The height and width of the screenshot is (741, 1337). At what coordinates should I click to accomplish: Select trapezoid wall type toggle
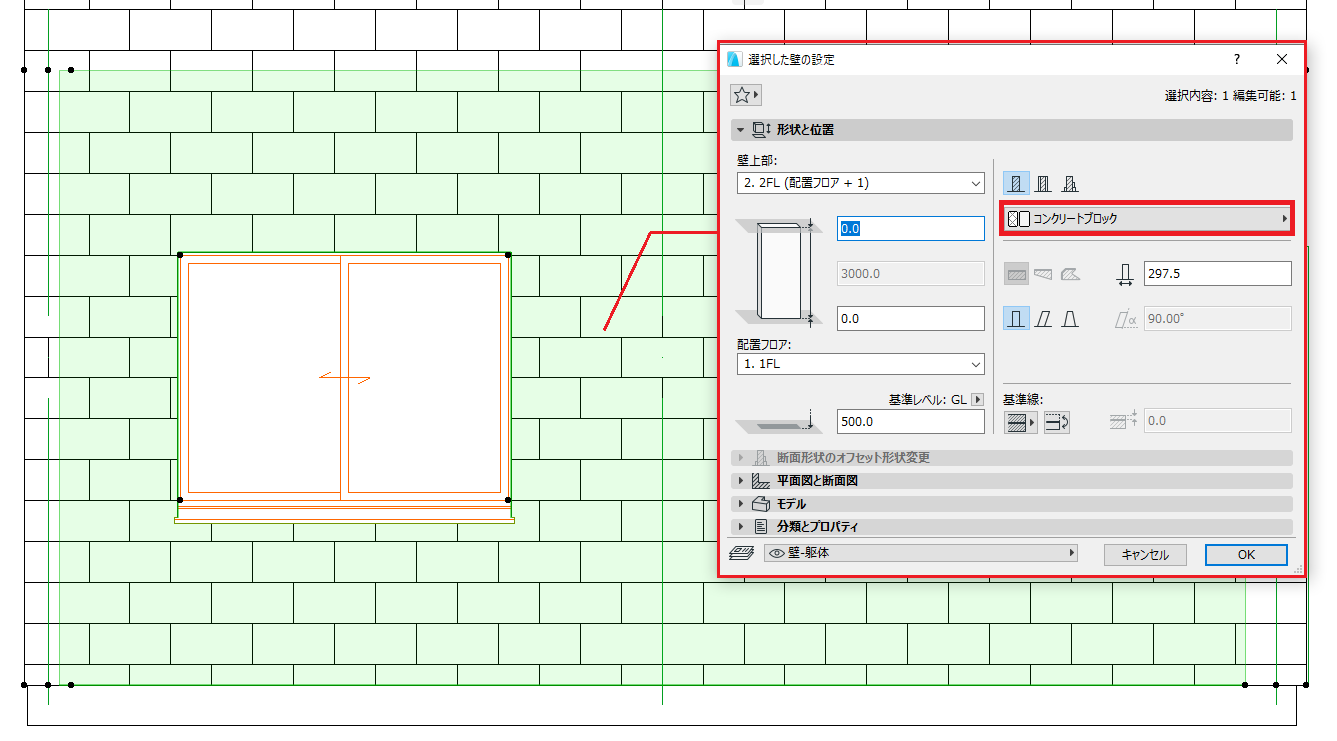tap(1043, 273)
